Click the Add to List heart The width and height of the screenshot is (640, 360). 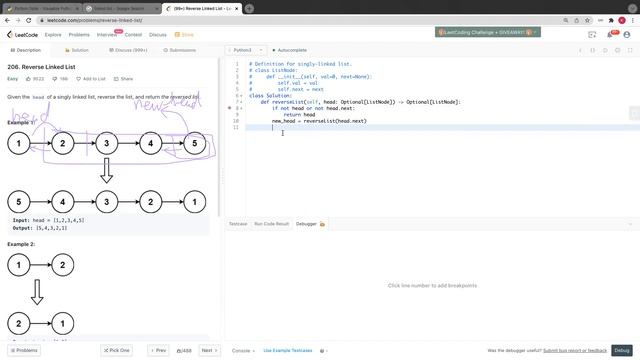[78, 79]
